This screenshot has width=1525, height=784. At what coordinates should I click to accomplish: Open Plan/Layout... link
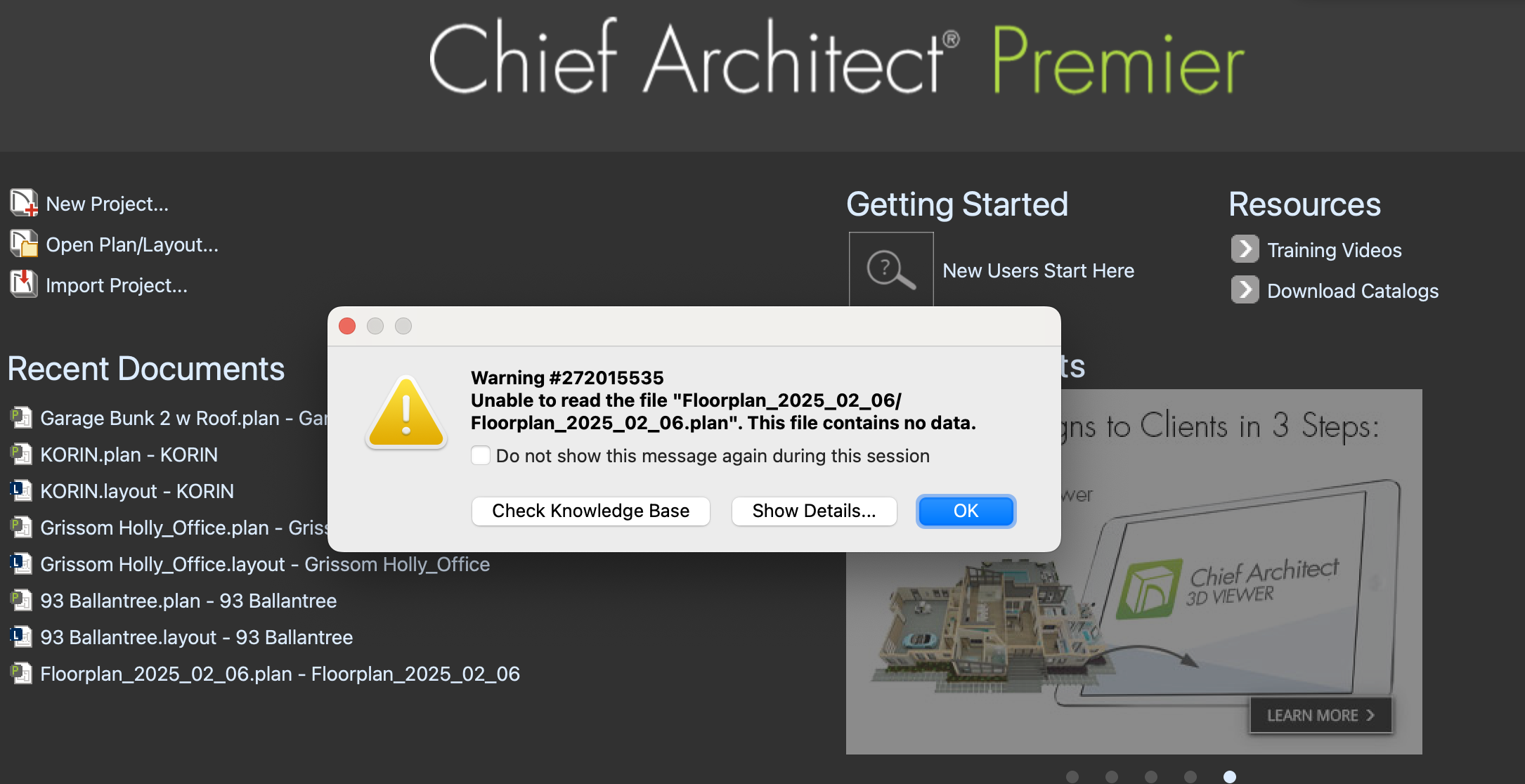click(132, 244)
